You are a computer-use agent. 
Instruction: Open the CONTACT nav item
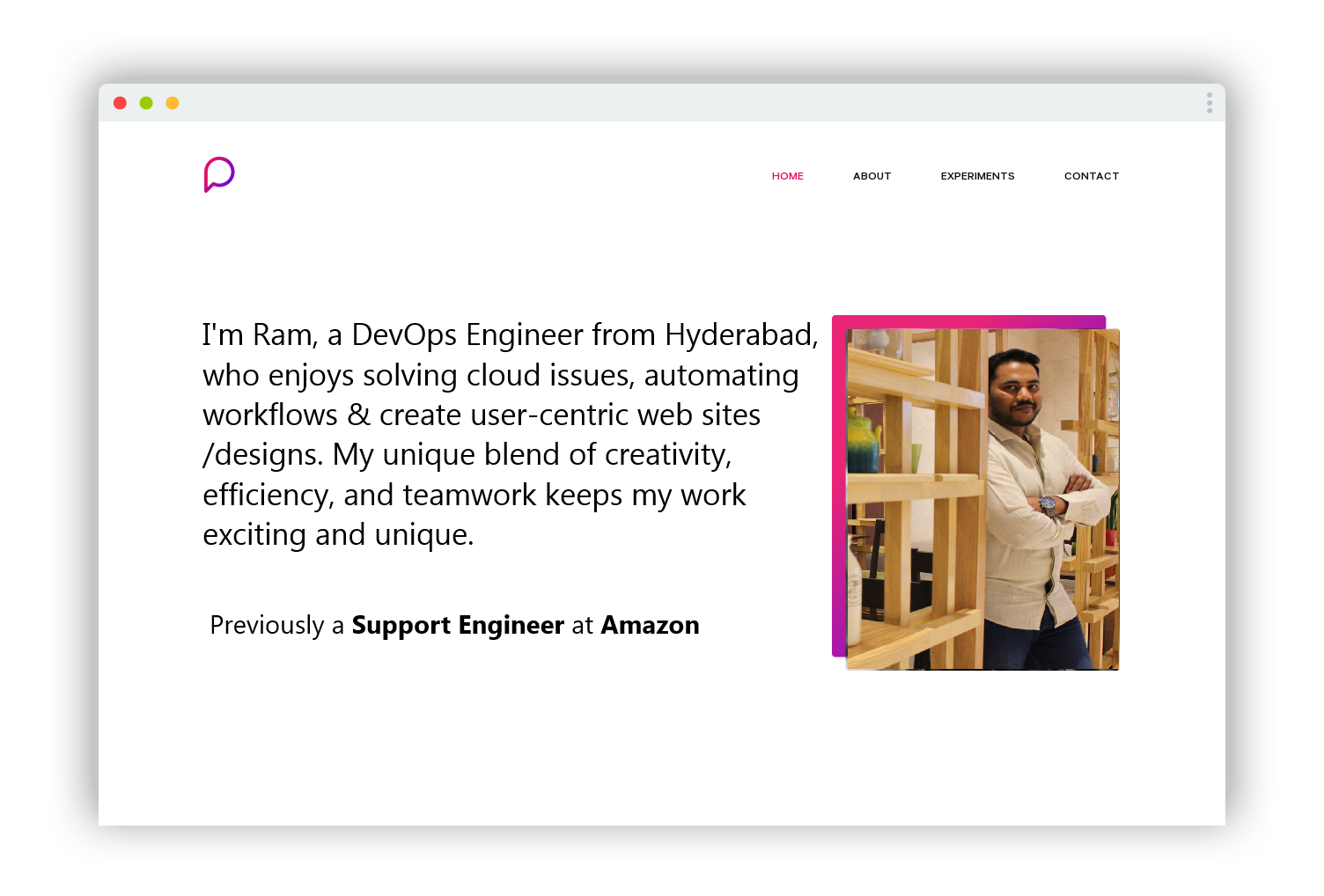pyautogui.click(x=1092, y=176)
